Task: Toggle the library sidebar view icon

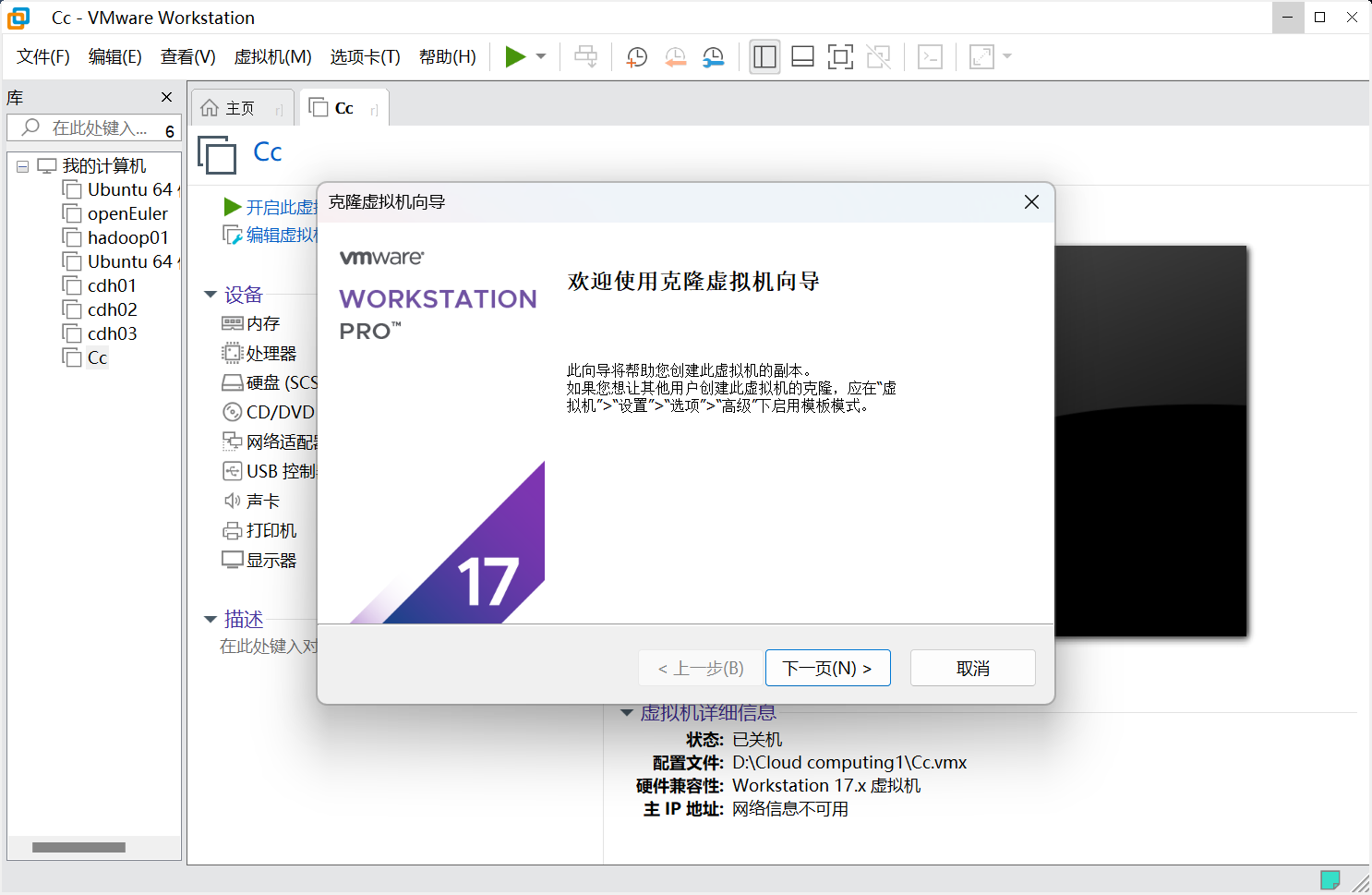Action: (x=764, y=57)
